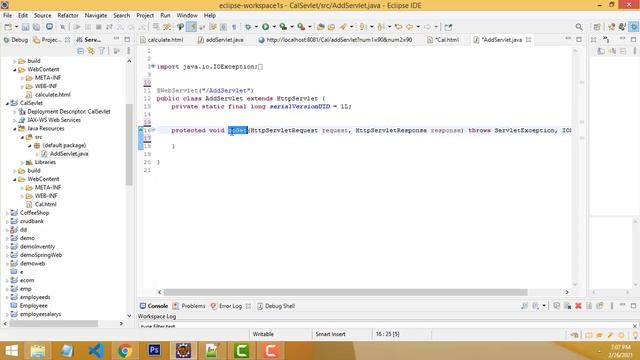Select the demoSpringWeb project
This screenshot has width=640, height=360.
(41, 255)
